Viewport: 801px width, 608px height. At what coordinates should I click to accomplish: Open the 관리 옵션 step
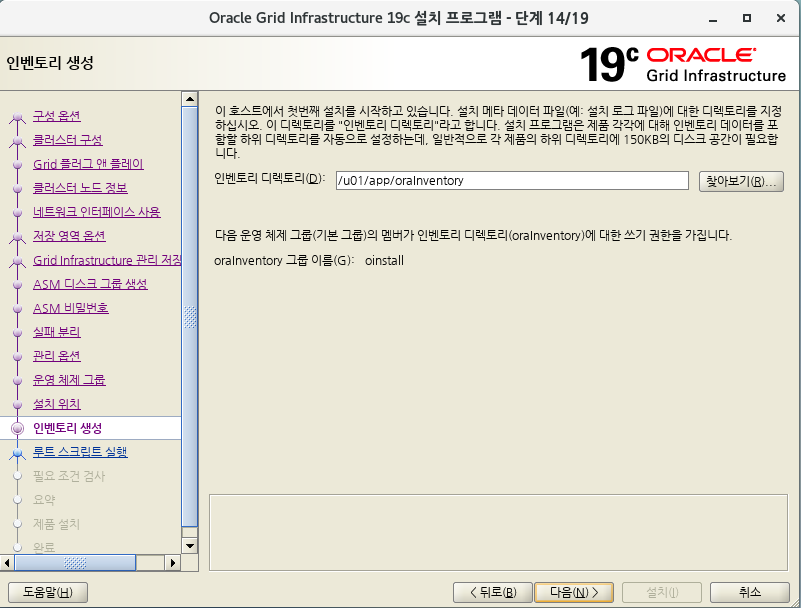[57, 356]
